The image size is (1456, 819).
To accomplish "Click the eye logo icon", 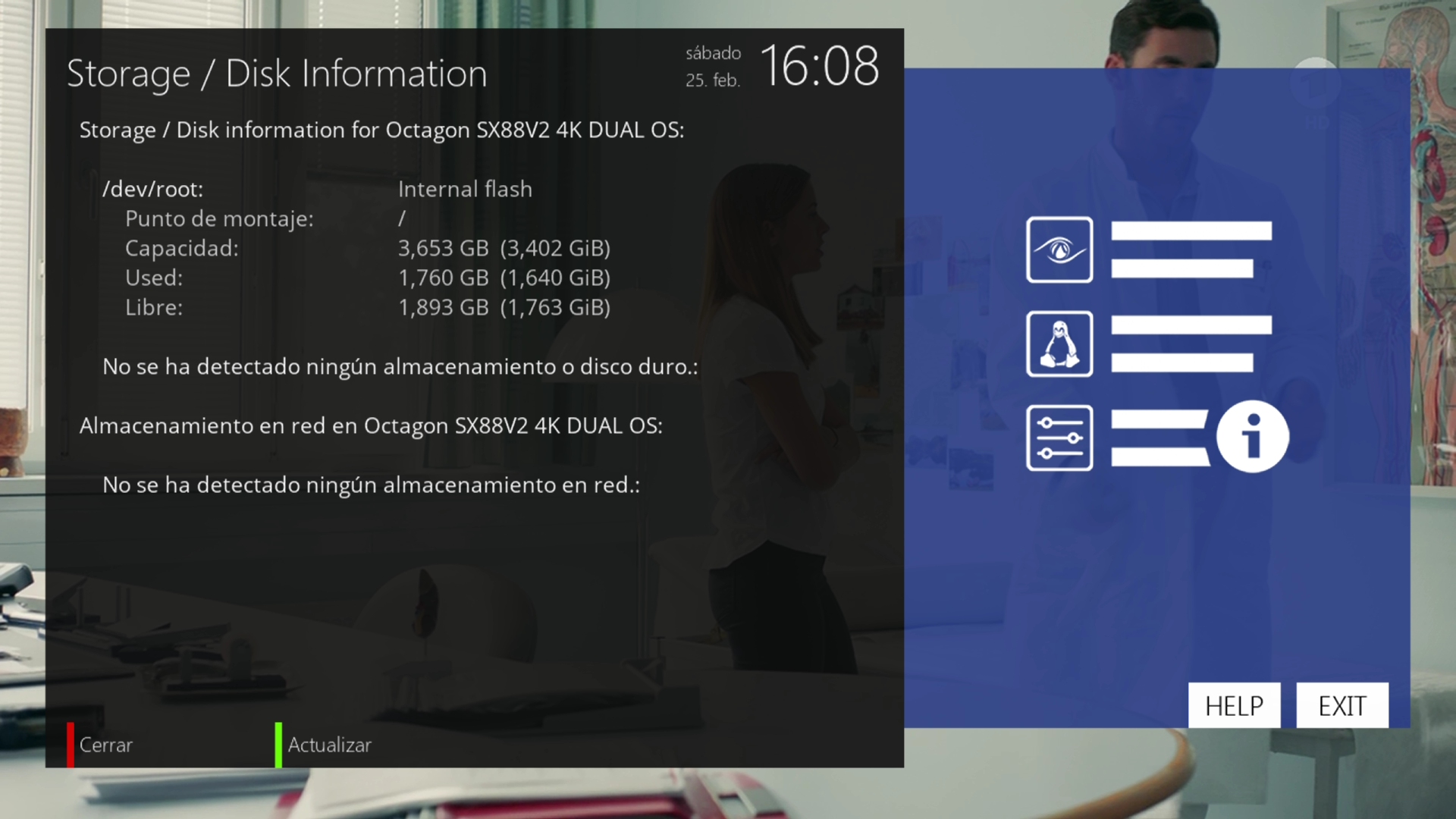I will pyautogui.click(x=1059, y=249).
